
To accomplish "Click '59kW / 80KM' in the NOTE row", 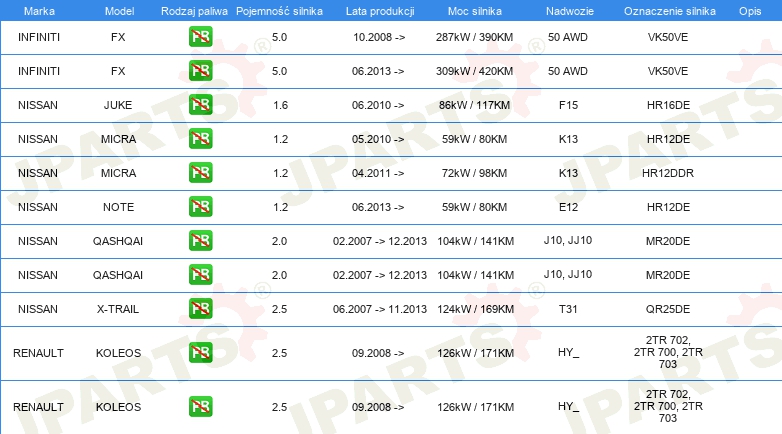I will (x=474, y=207).
